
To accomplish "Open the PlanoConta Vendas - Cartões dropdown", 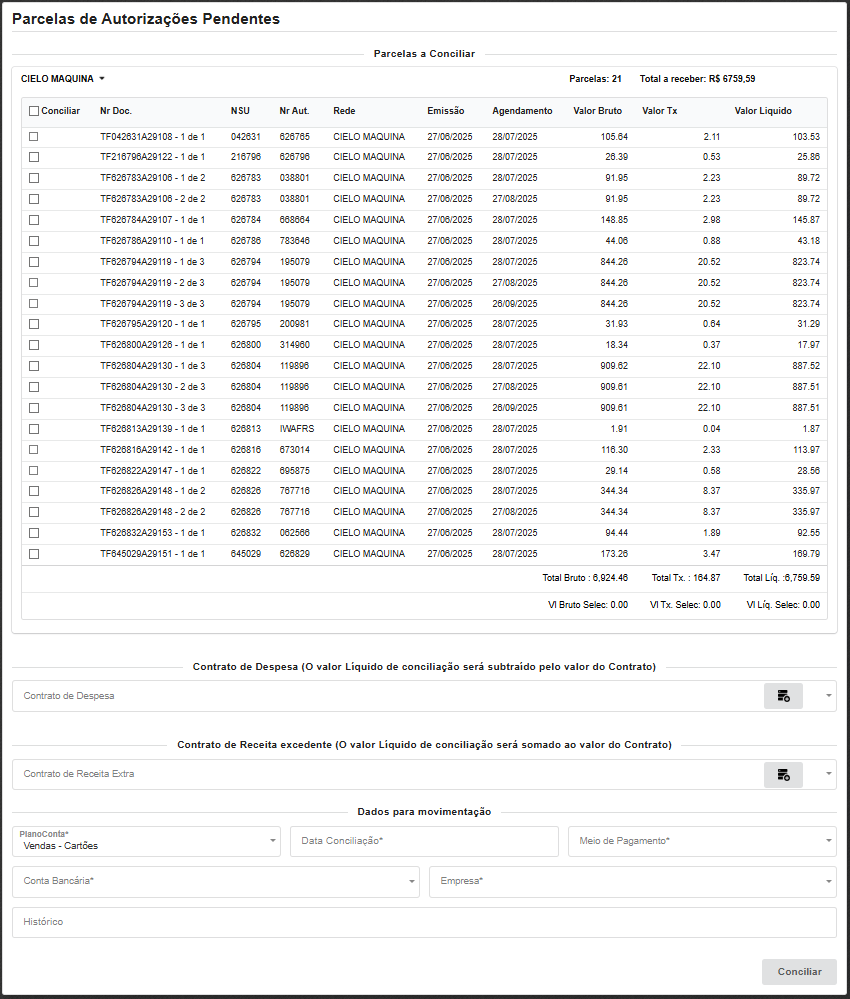I will [x=146, y=842].
